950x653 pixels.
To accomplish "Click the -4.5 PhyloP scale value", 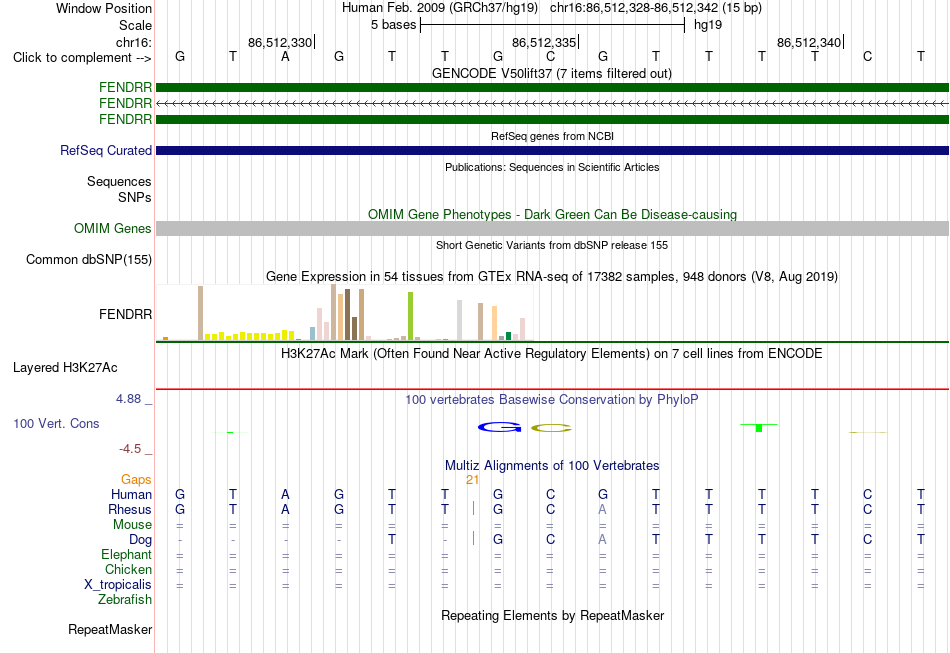I will [x=130, y=449].
